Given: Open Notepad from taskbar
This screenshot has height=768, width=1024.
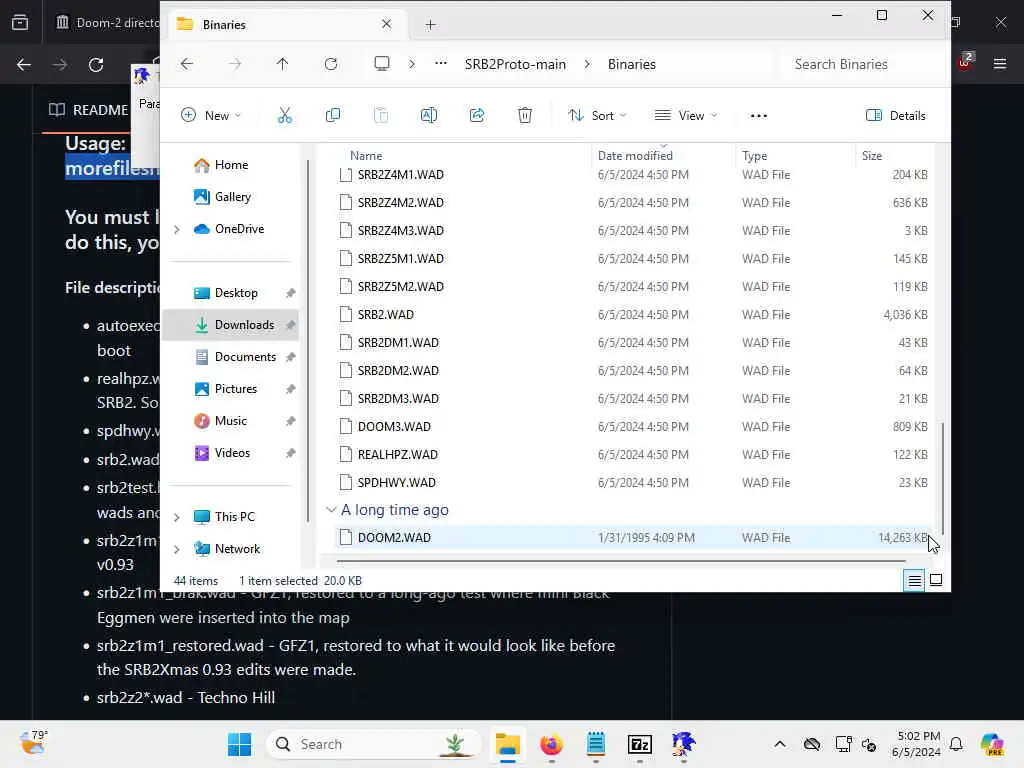Looking at the screenshot, I should click(596, 744).
